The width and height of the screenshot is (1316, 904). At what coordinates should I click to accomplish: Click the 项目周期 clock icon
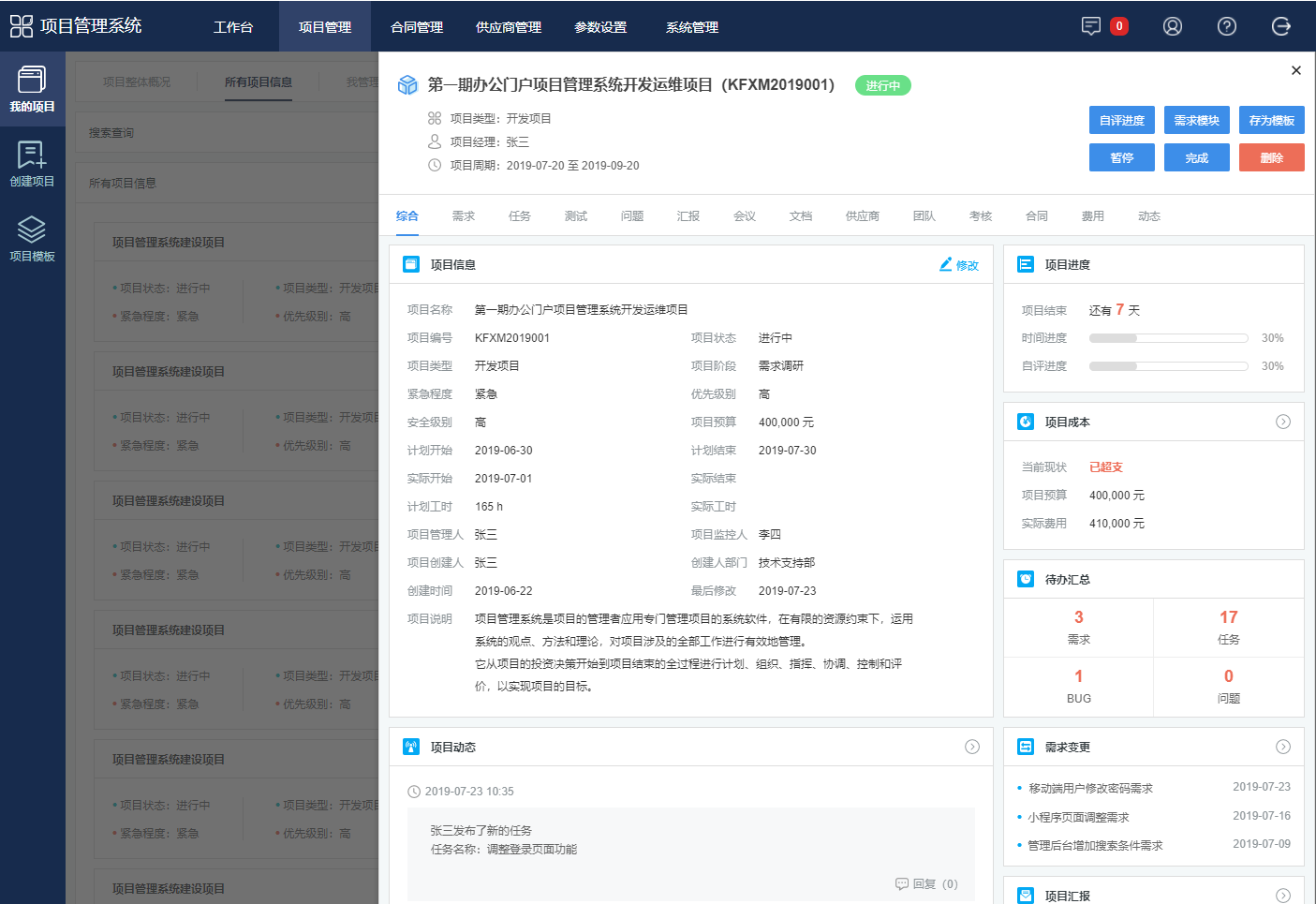click(435, 165)
